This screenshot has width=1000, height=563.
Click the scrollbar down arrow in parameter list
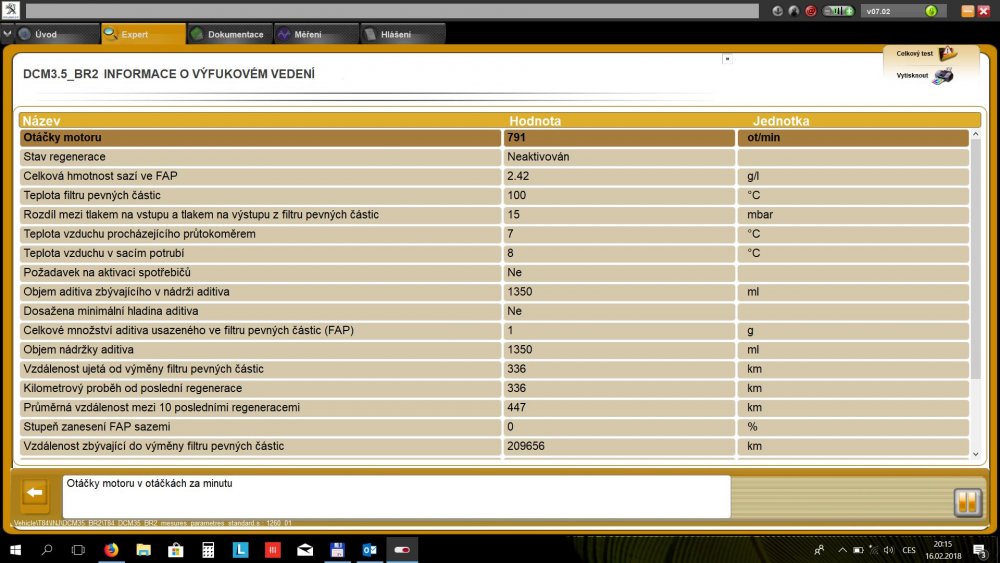(x=975, y=454)
